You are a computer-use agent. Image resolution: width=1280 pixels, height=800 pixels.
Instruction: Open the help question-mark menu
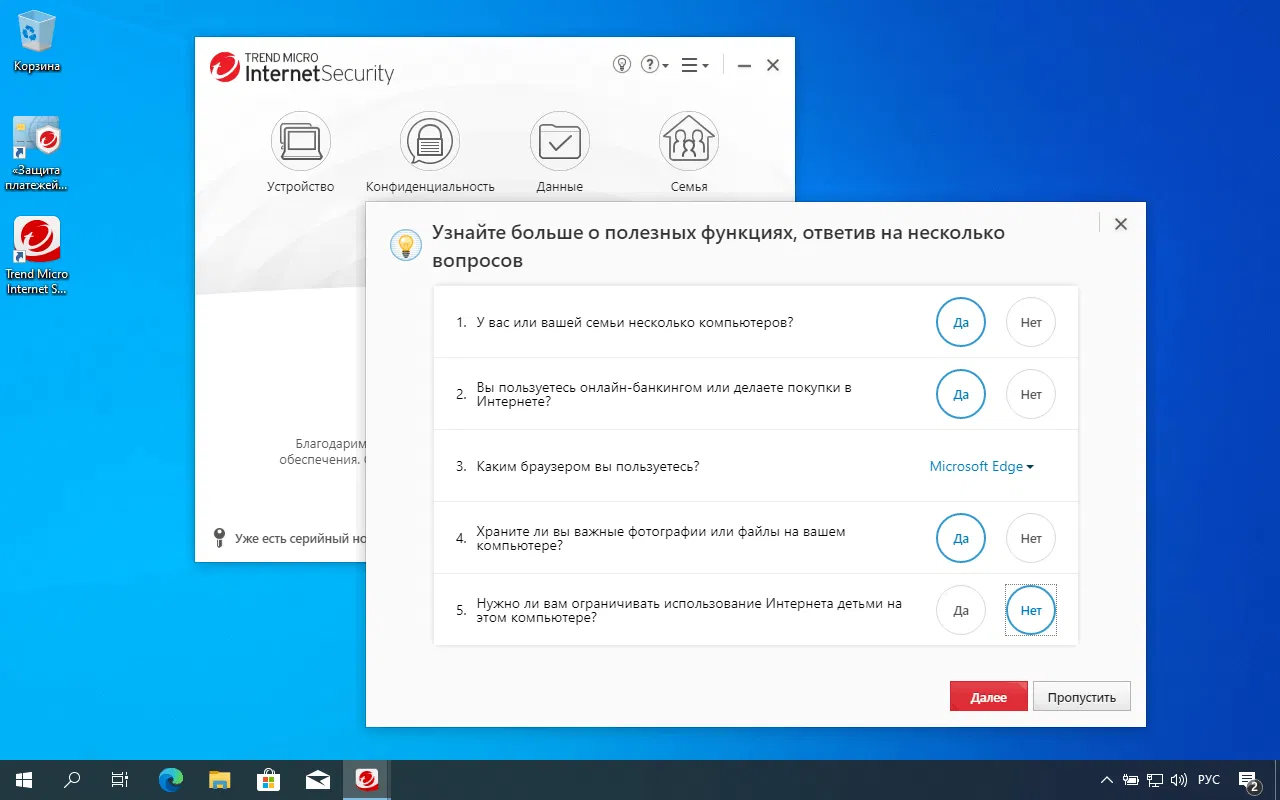tap(655, 65)
